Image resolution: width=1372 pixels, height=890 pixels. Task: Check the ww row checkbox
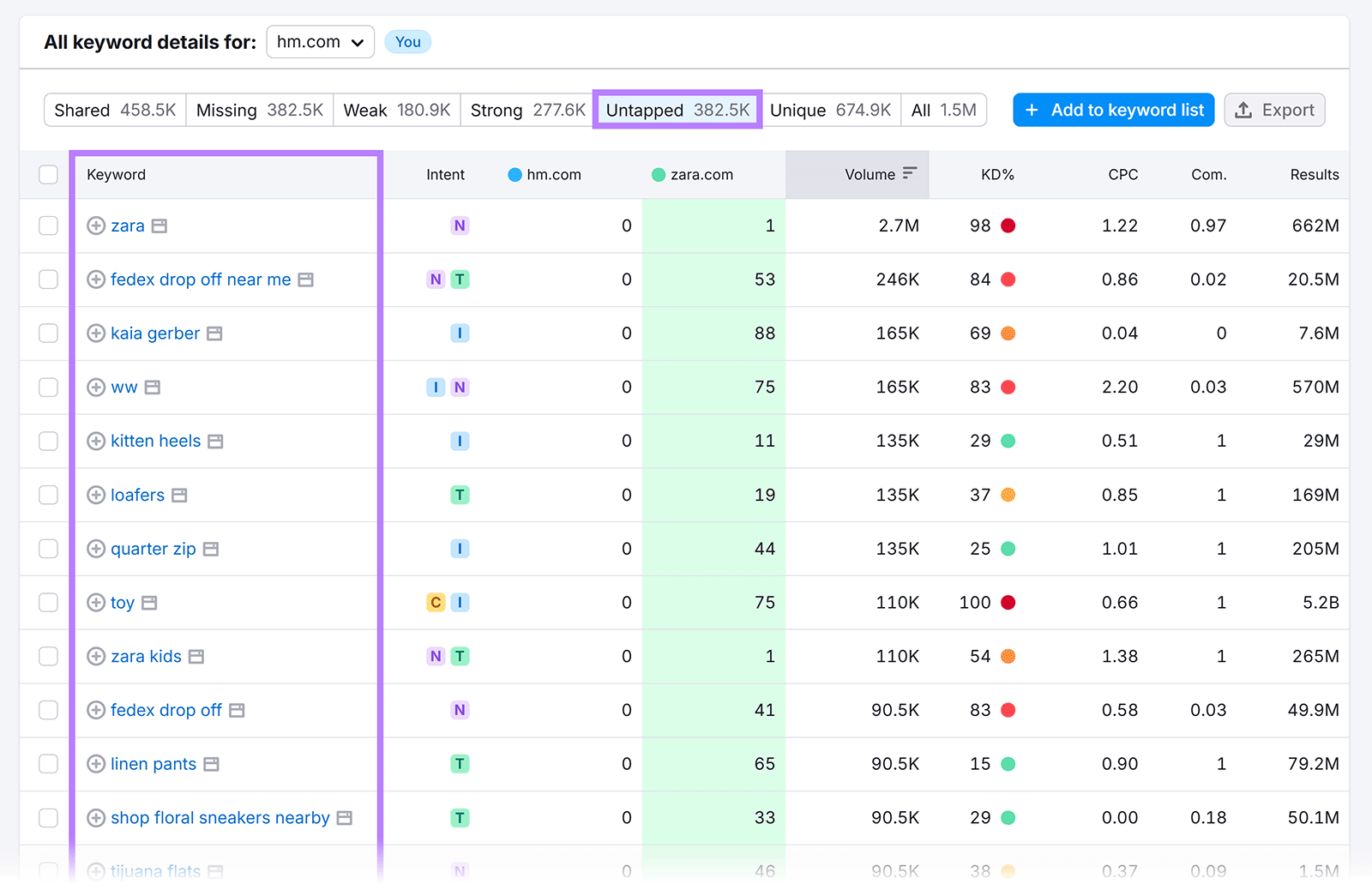pos(49,388)
